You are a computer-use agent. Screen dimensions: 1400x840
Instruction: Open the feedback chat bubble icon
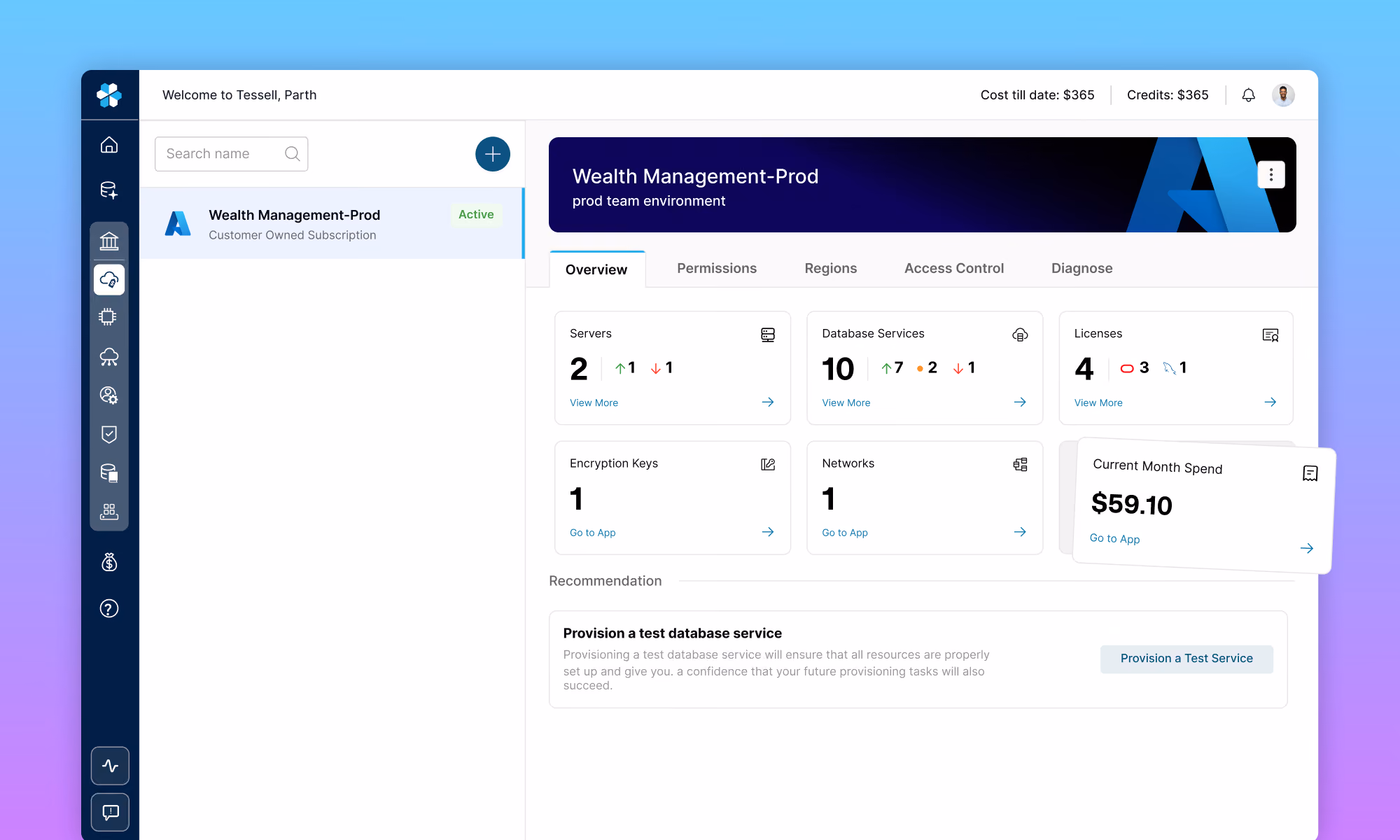[110, 812]
